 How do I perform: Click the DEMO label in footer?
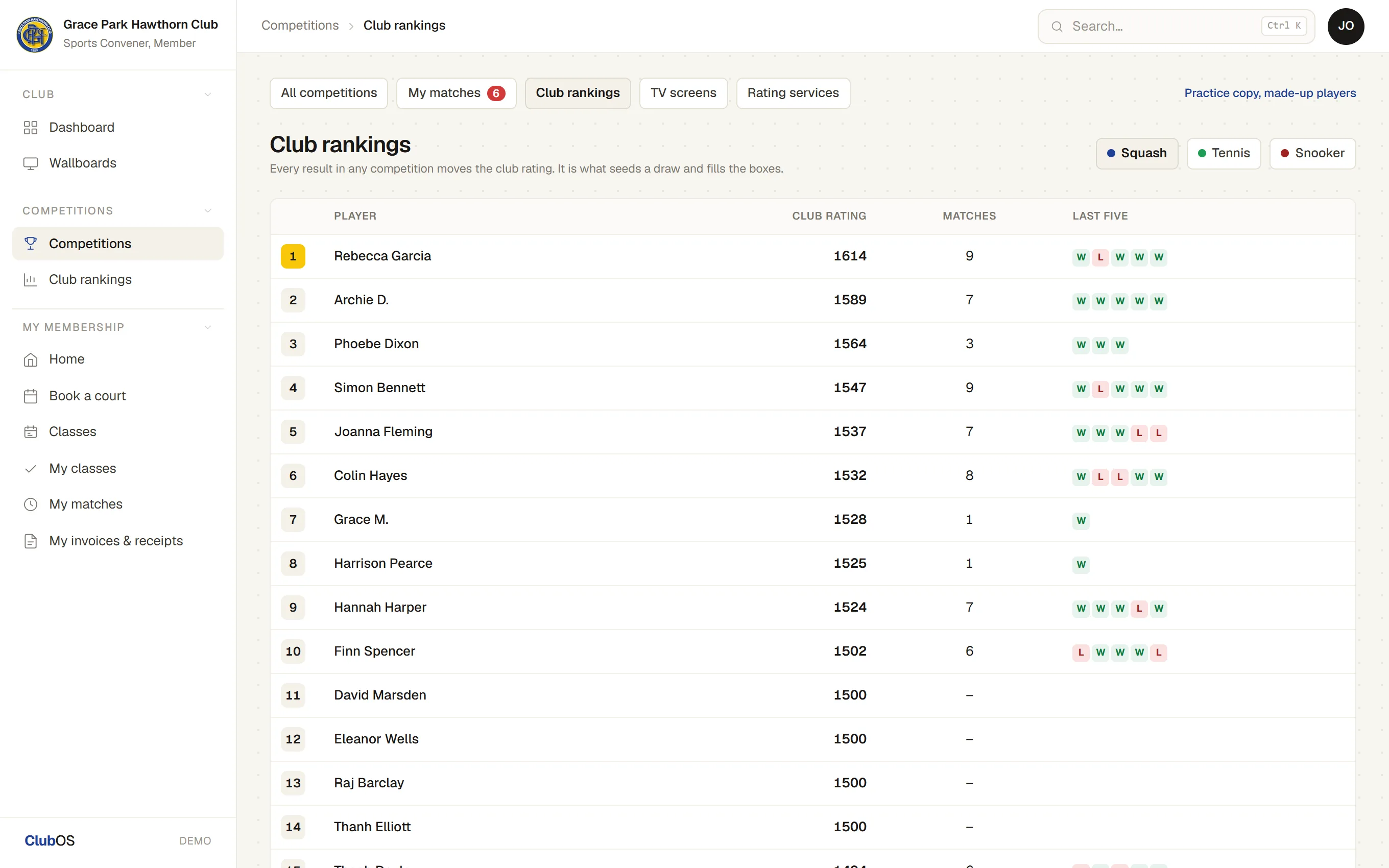pyautogui.click(x=195, y=840)
